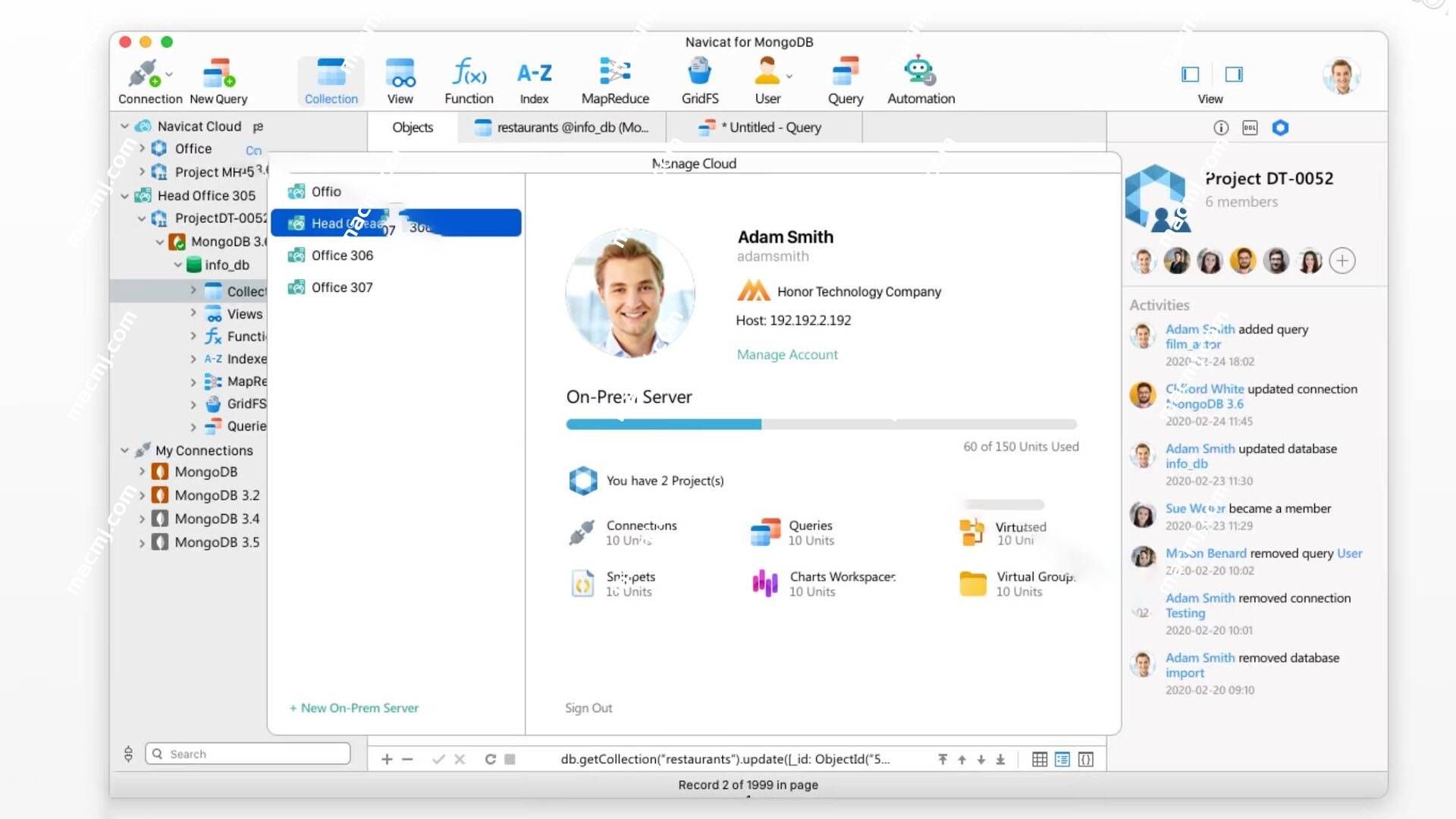Image resolution: width=1456 pixels, height=819 pixels.
Task: Click the MapReduce toolbar icon
Action: [x=615, y=72]
